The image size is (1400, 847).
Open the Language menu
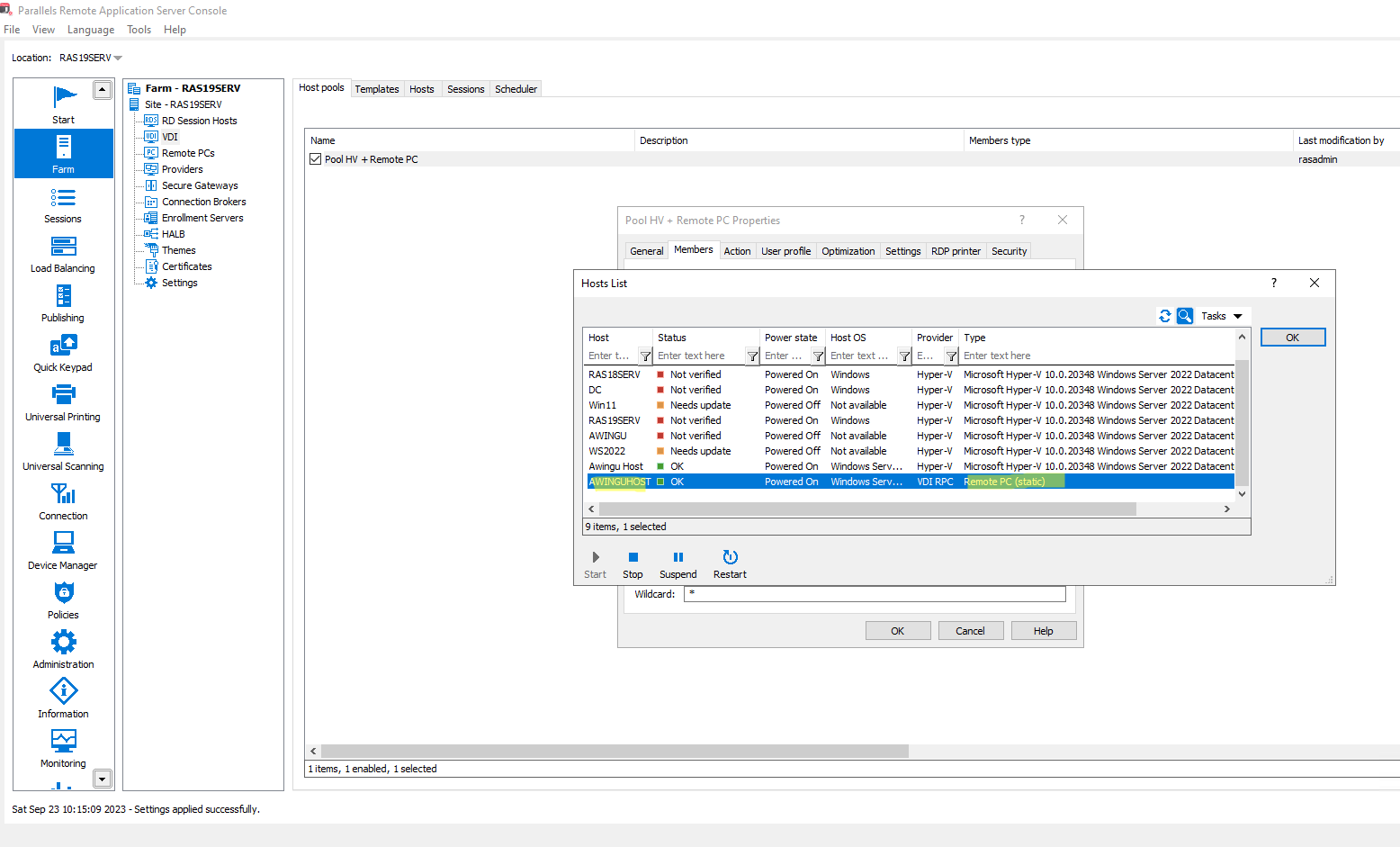pyautogui.click(x=91, y=30)
